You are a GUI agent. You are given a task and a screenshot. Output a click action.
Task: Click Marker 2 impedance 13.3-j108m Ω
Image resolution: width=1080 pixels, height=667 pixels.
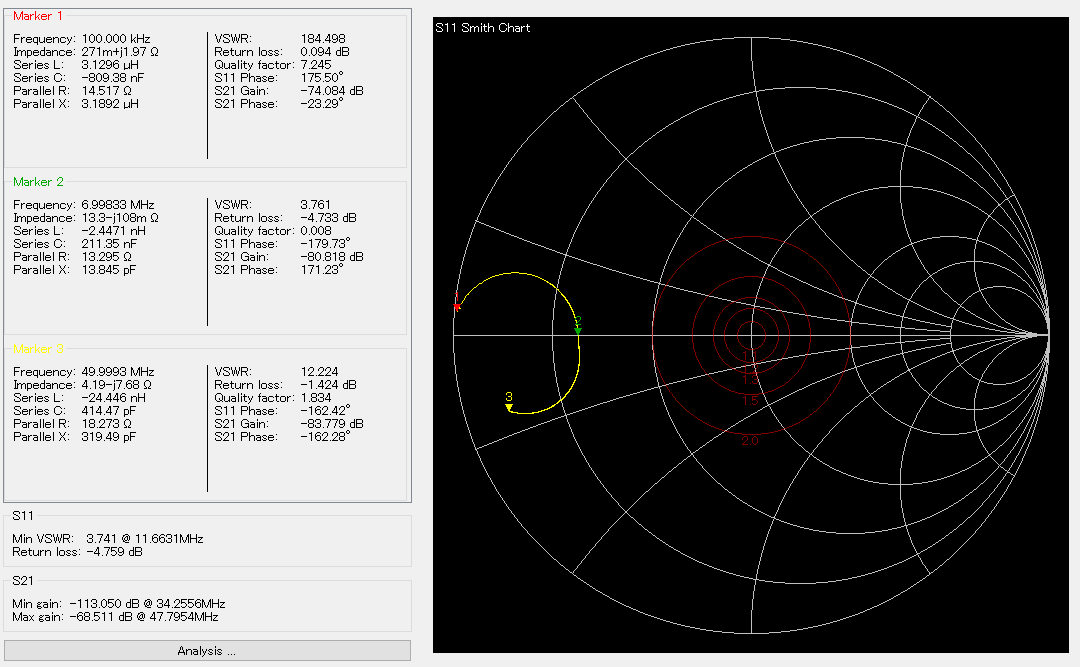click(x=120, y=218)
